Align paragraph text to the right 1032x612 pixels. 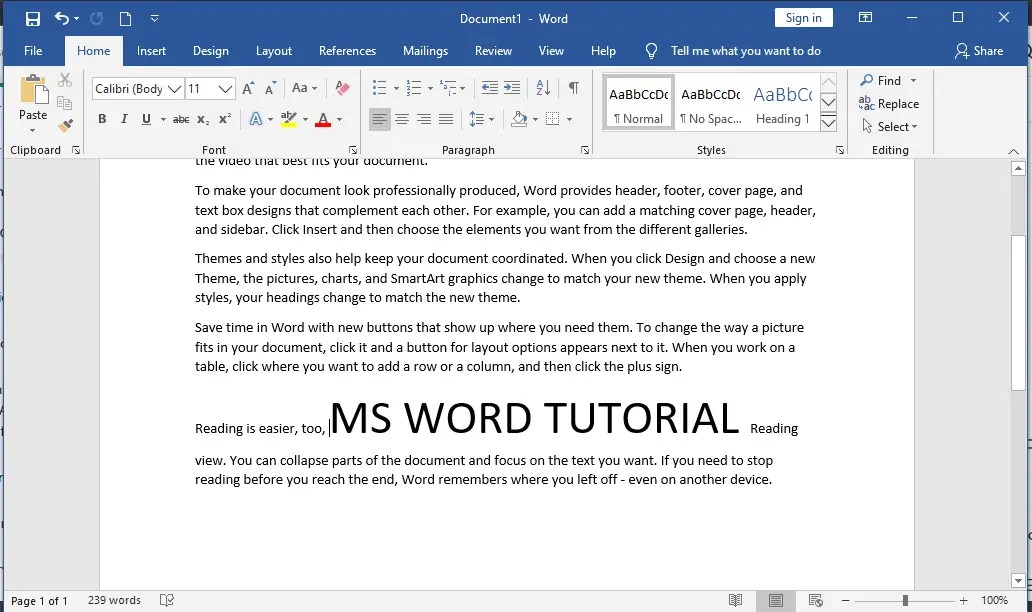424,119
